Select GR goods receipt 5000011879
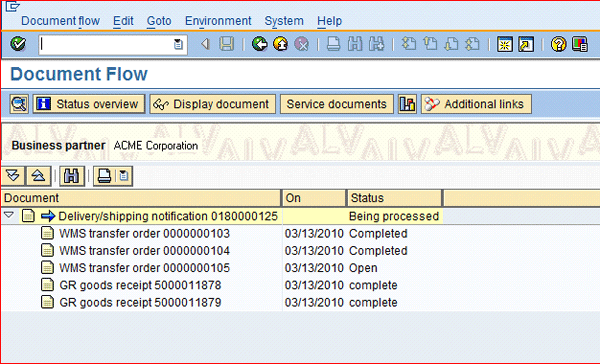This screenshot has width=600, height=364. pyautogui.click(x=140, y=302)
